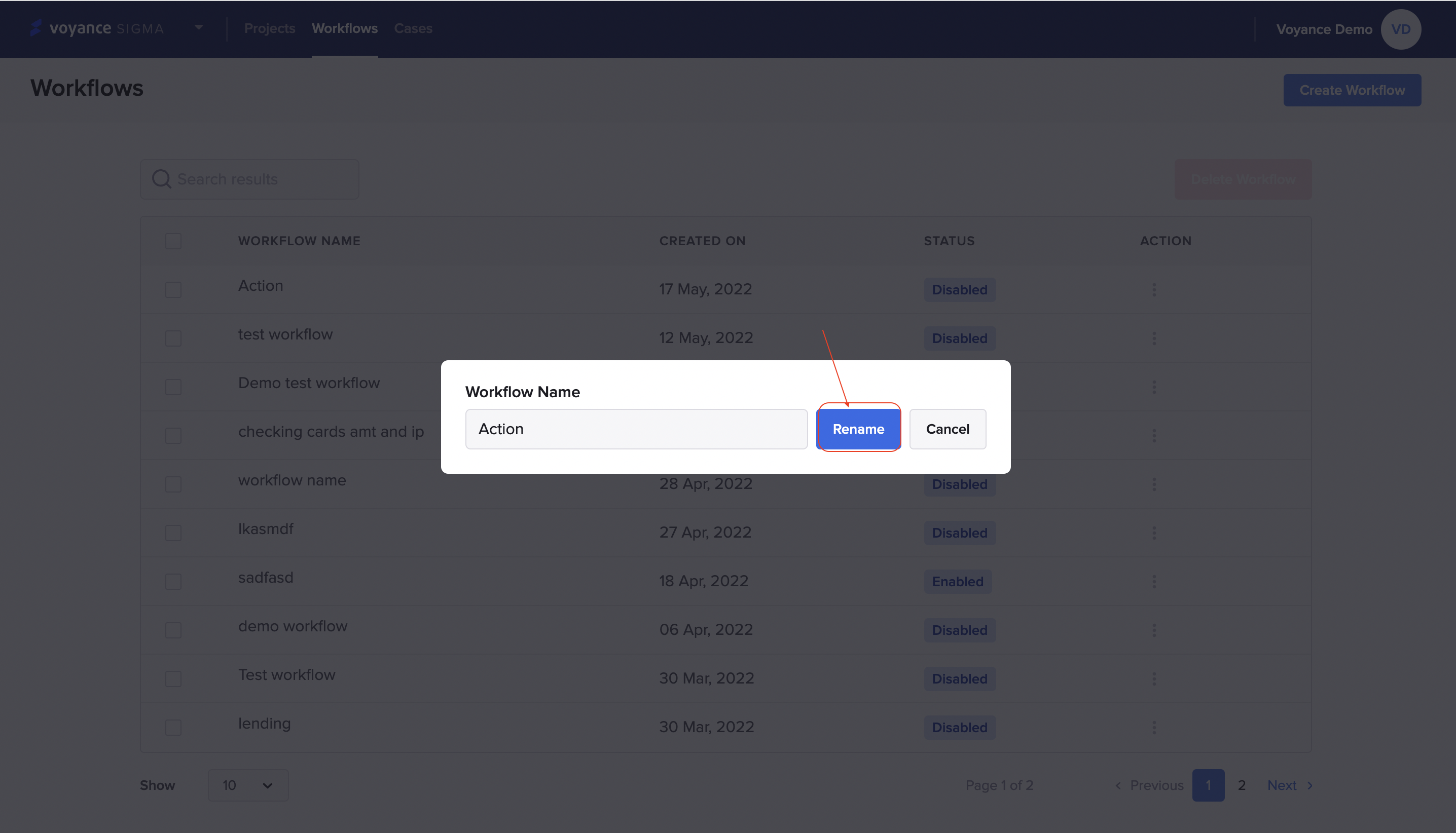Click the Voyance Demo account name
Image resolution: width=1456 pixels, height=833 pixels.
pos(1324,29)
